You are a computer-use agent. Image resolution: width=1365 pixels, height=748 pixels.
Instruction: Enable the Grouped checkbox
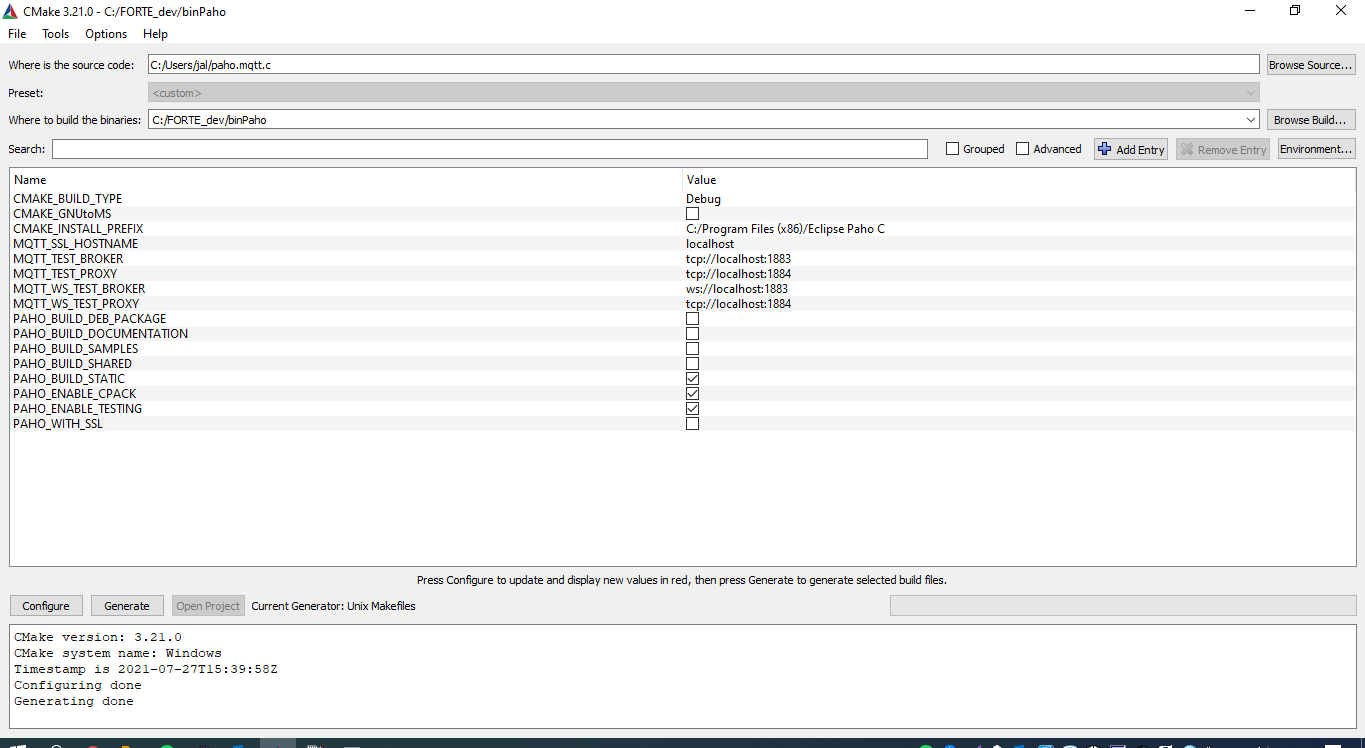[x=952, y=149]
